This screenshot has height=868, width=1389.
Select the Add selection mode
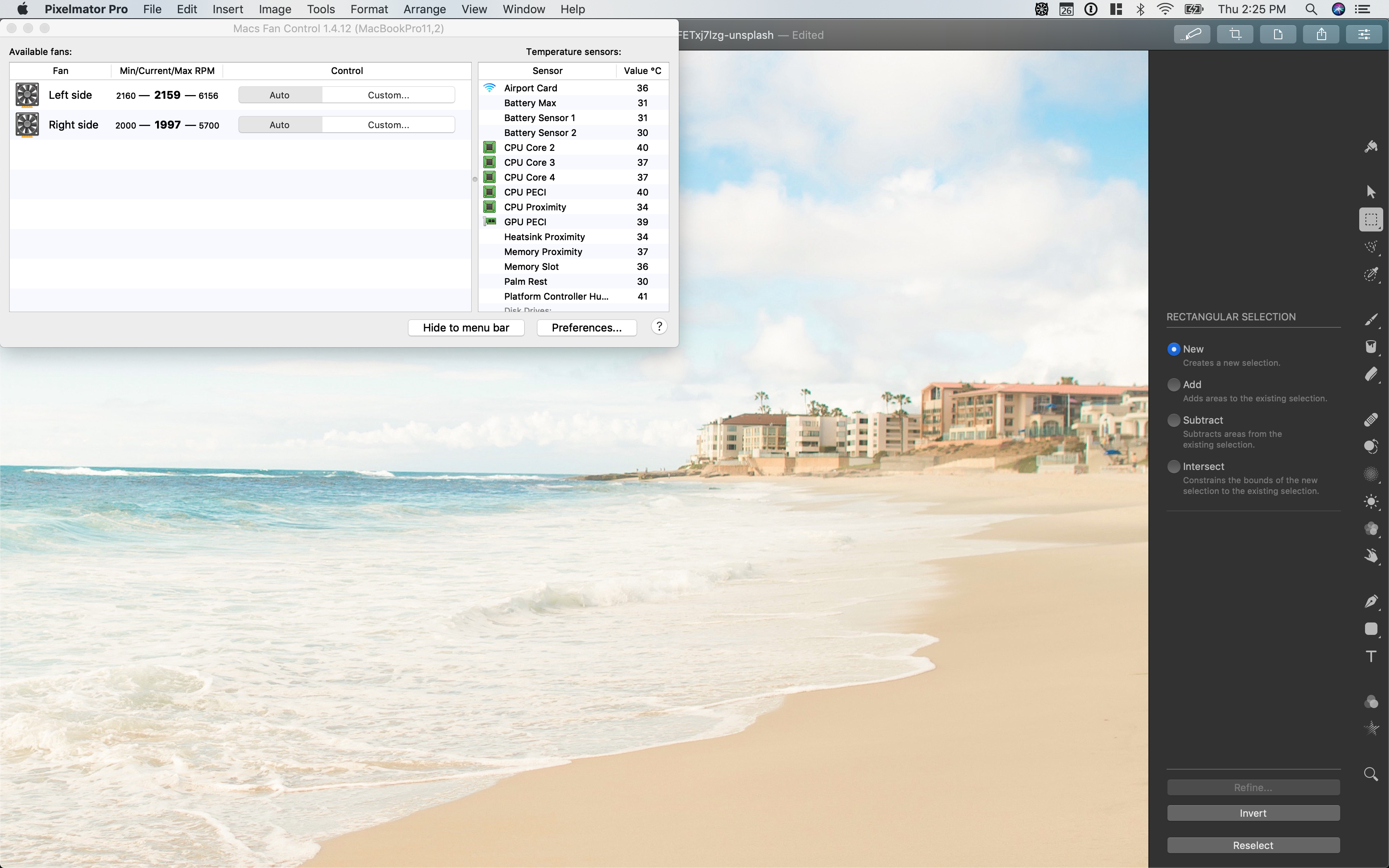pyautogui.click(x=1174, y=385)
